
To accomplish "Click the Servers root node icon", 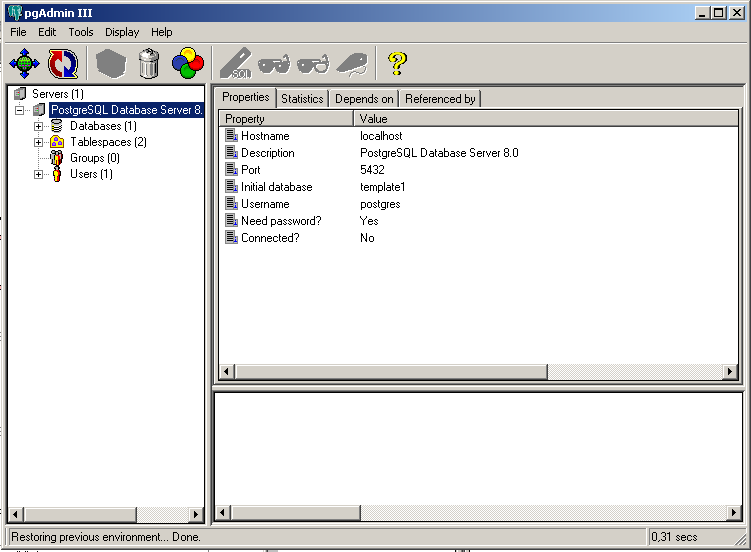I will point(20,94).
